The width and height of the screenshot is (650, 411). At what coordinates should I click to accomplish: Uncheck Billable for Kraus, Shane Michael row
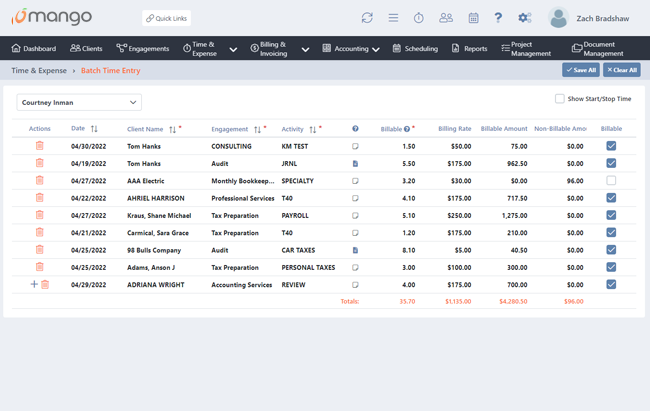[611, 215]
